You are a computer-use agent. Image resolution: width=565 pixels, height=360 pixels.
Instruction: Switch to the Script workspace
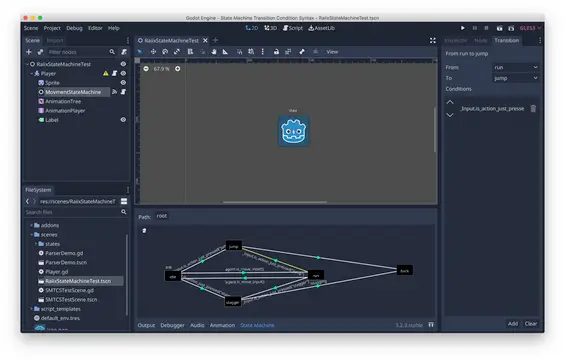[293, 28]
